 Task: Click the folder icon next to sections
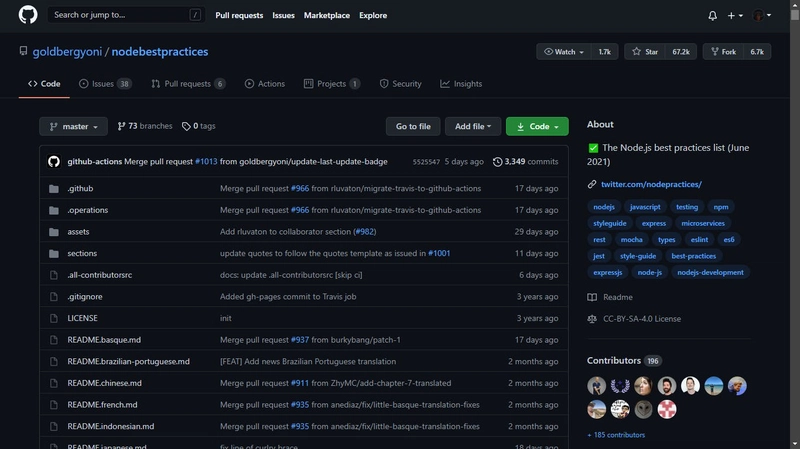(x=54, y=254)
